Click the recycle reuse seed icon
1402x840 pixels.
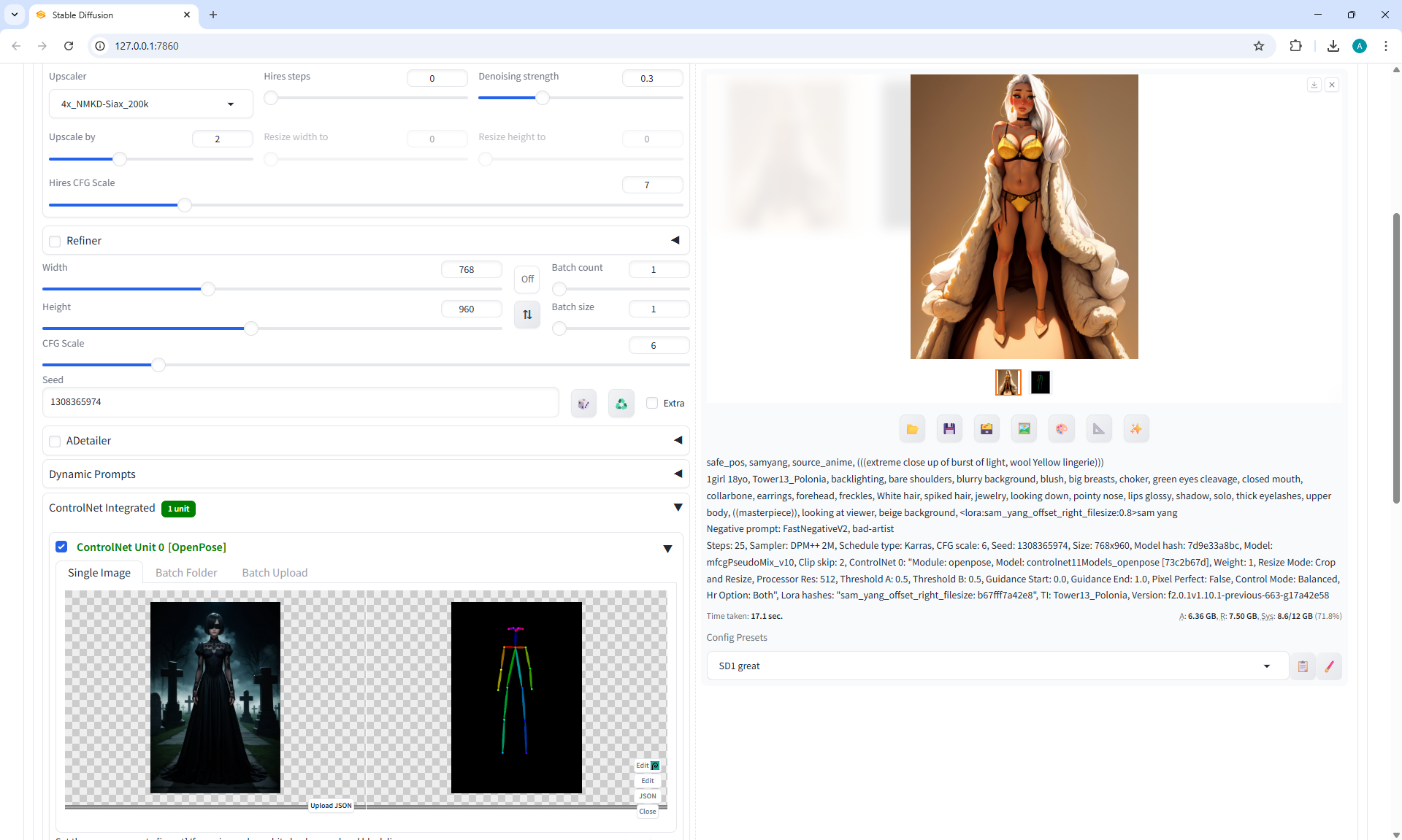[621, 404]
